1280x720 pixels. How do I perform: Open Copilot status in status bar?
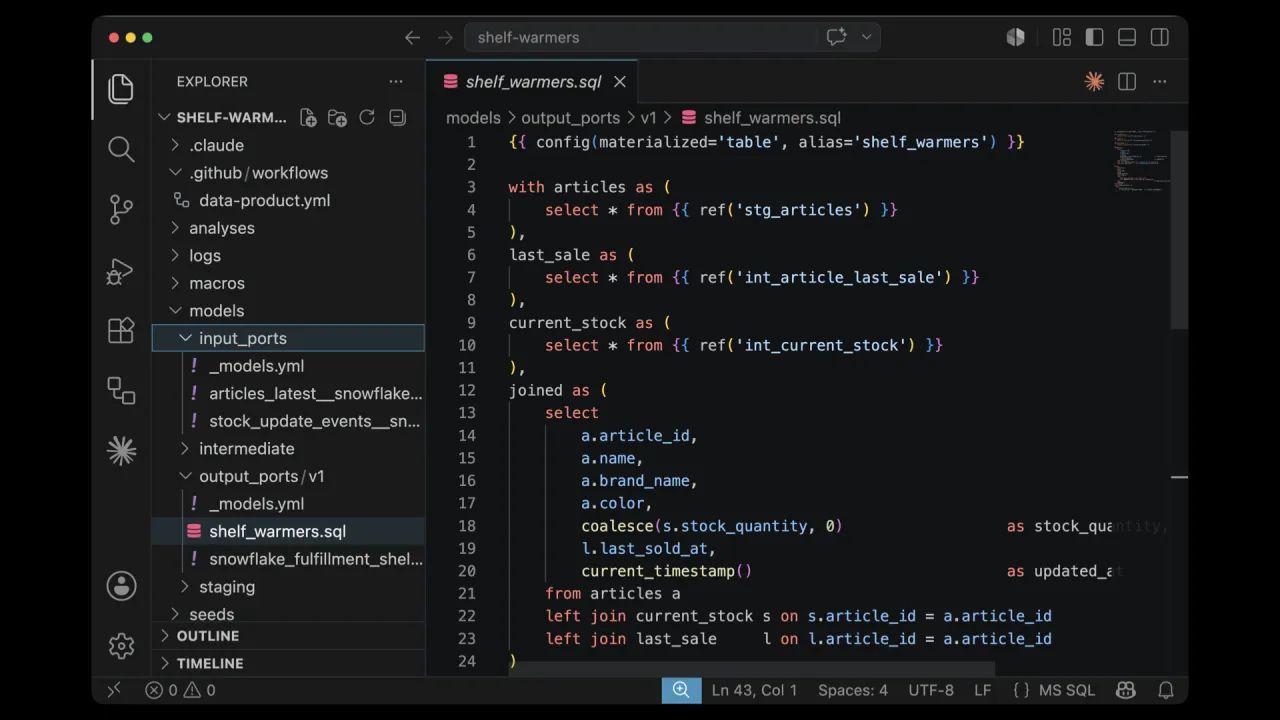1125,690
